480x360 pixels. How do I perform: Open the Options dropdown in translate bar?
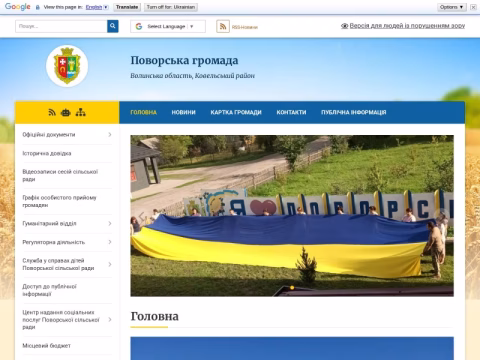click(x=452, y=7)
